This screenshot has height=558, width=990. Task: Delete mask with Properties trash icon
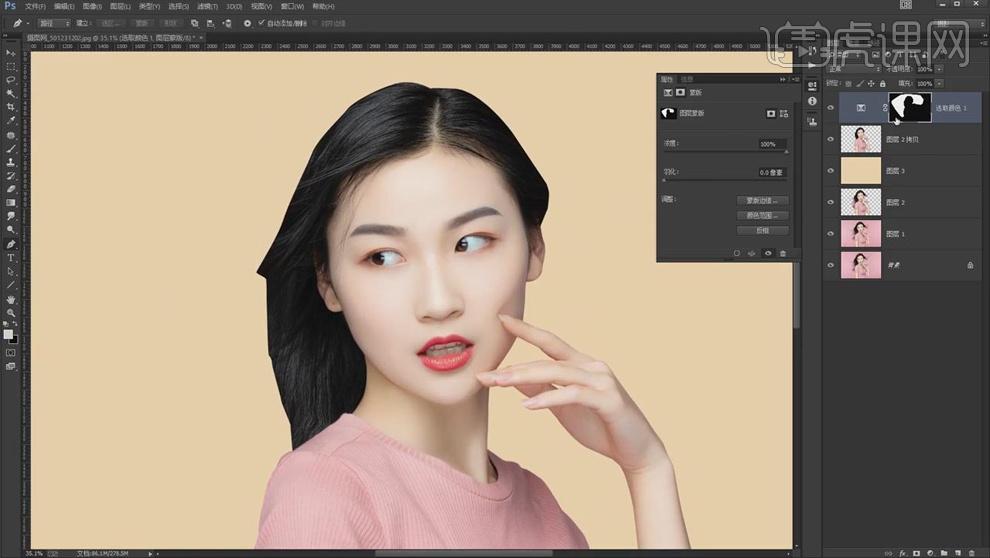pos(783,253)
